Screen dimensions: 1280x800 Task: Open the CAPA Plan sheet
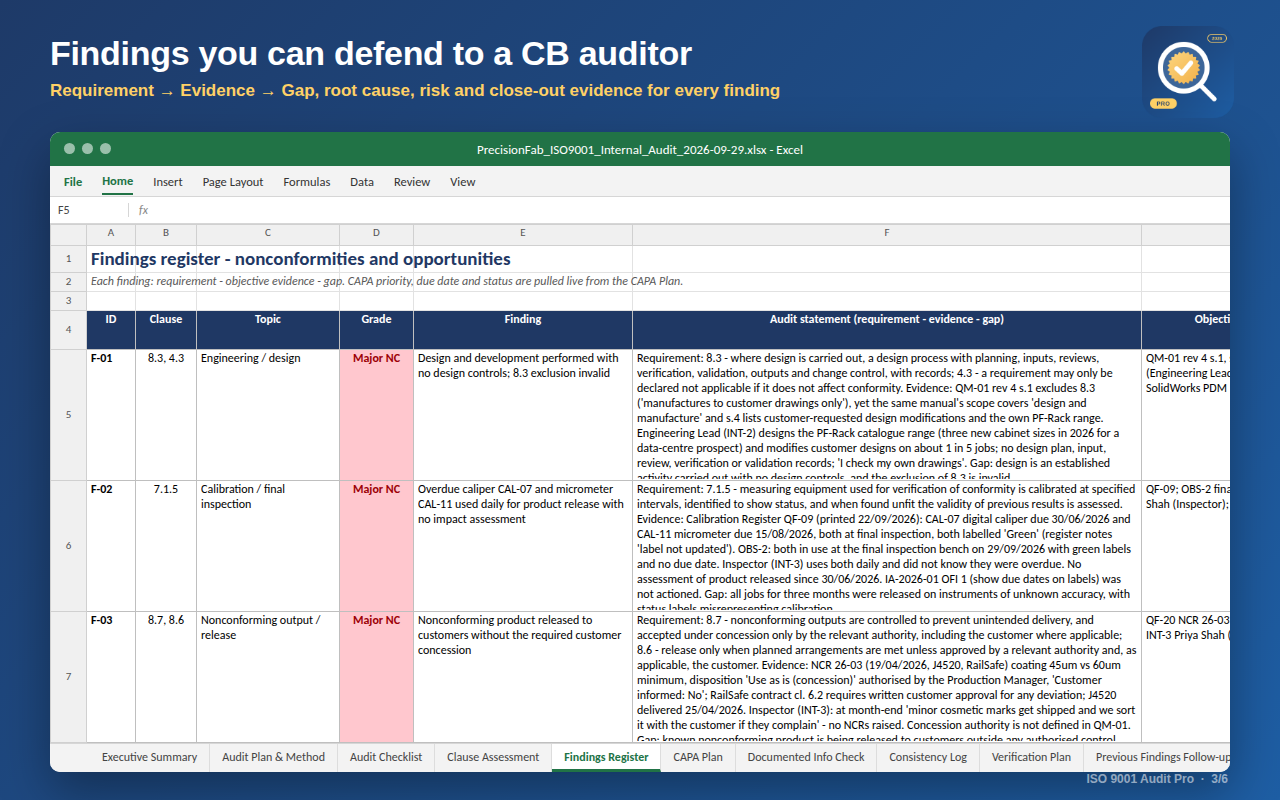(x=698, y=757)
